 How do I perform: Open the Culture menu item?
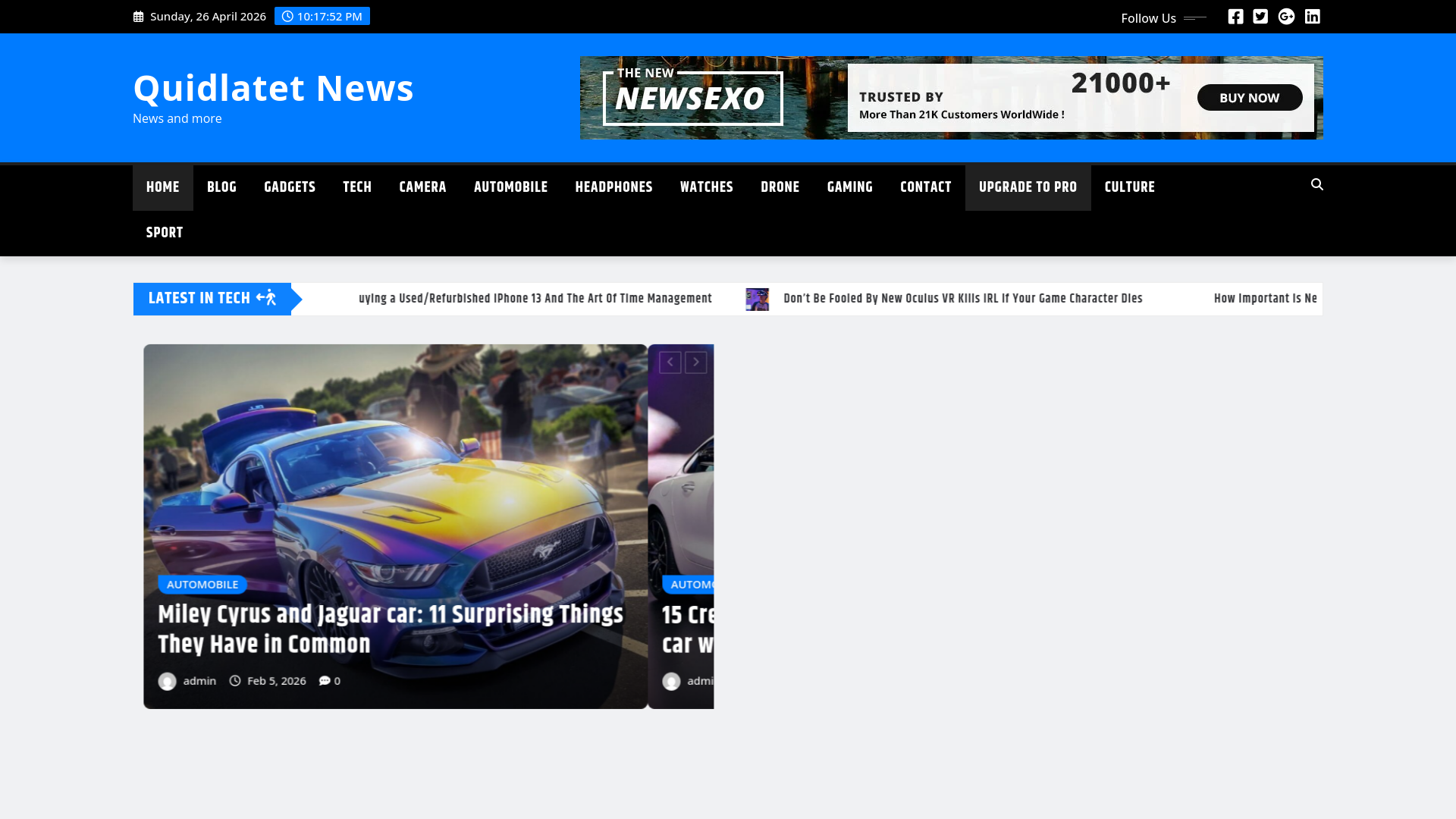tap(1129, 188)
